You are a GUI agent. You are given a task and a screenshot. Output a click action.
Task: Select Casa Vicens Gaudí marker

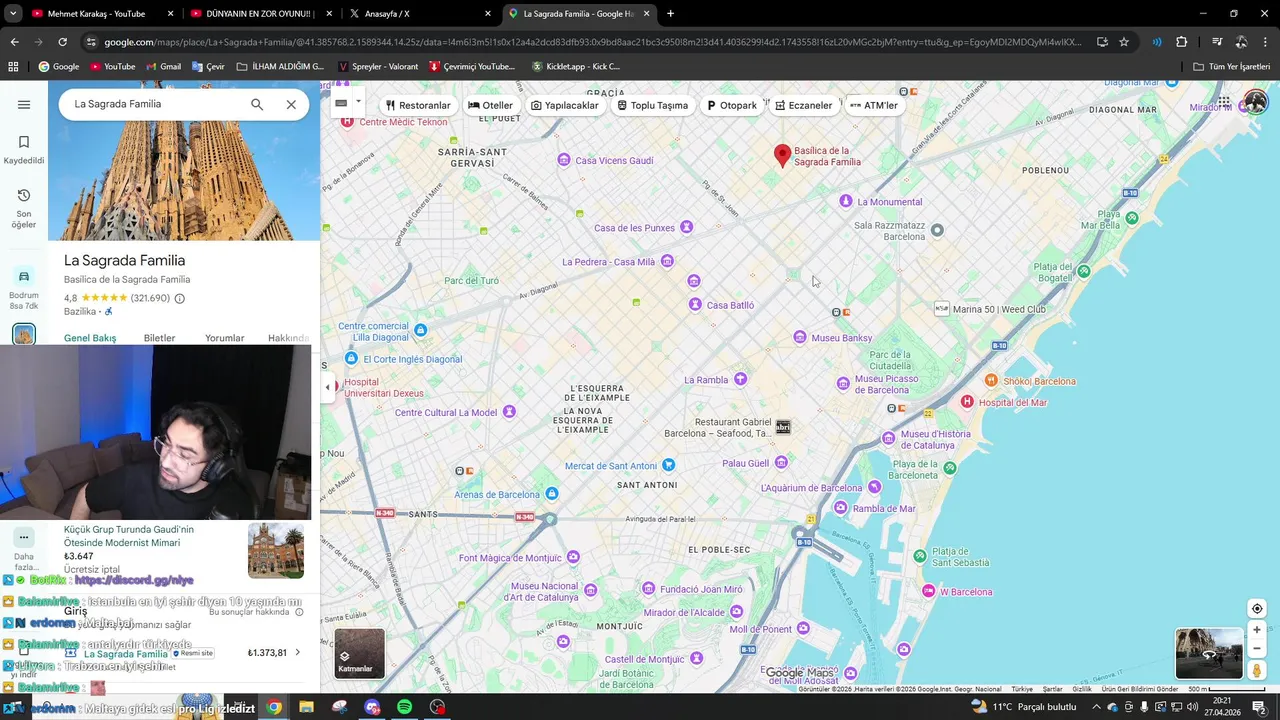point(564,160)
